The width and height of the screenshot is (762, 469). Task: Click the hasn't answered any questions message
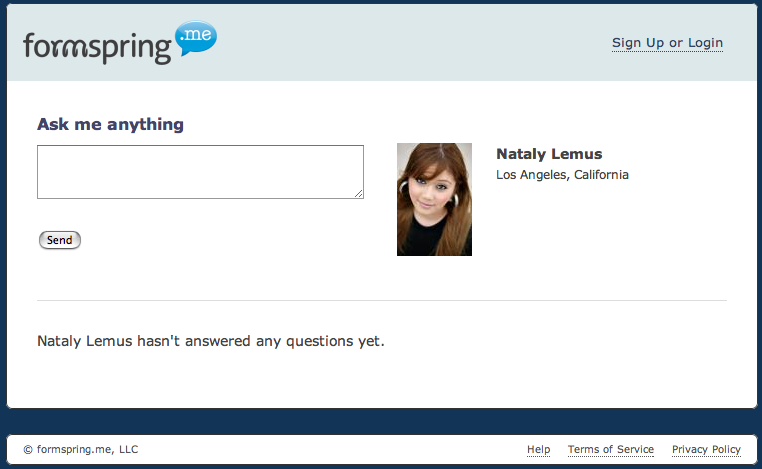[x=210, y=341]
